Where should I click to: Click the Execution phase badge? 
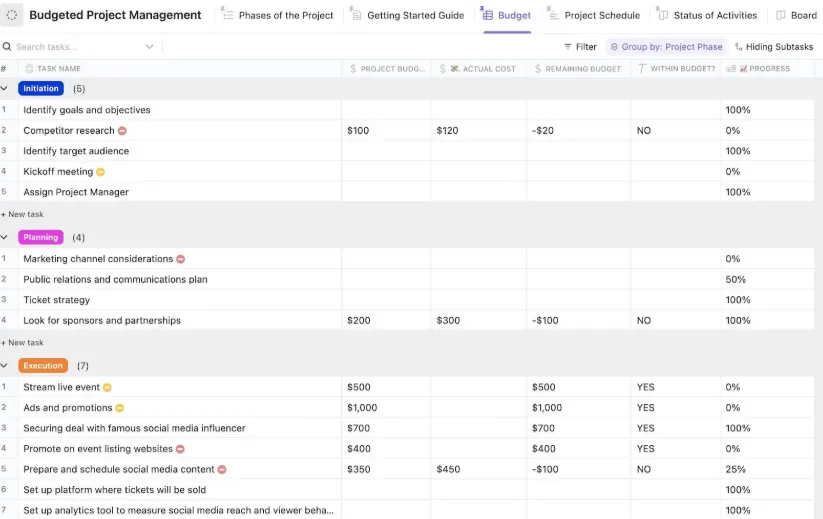pyautogui.click(x=43, y=366)
